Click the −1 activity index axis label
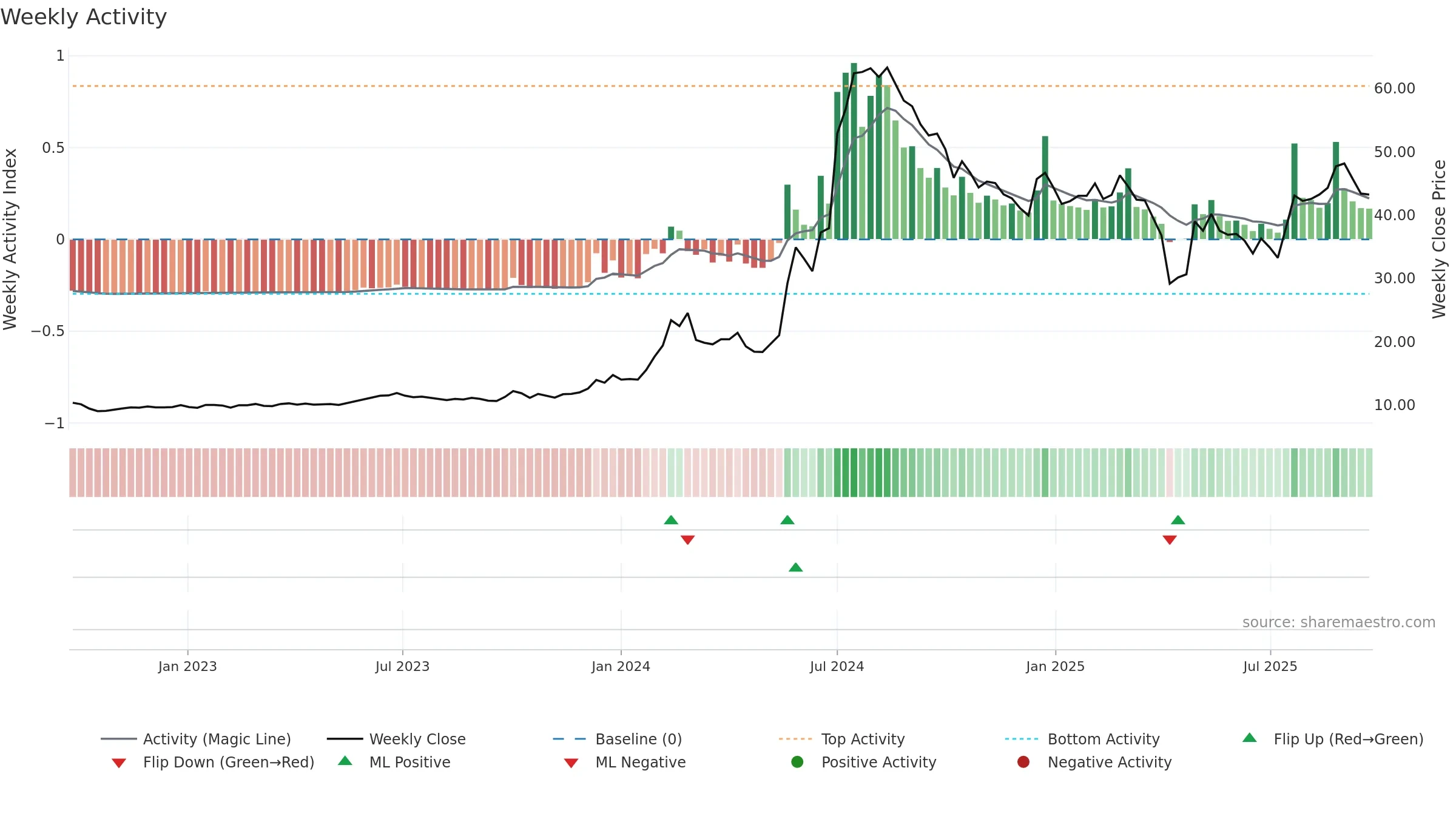This screenshot has width=1456, height=819. click(54, 423)
